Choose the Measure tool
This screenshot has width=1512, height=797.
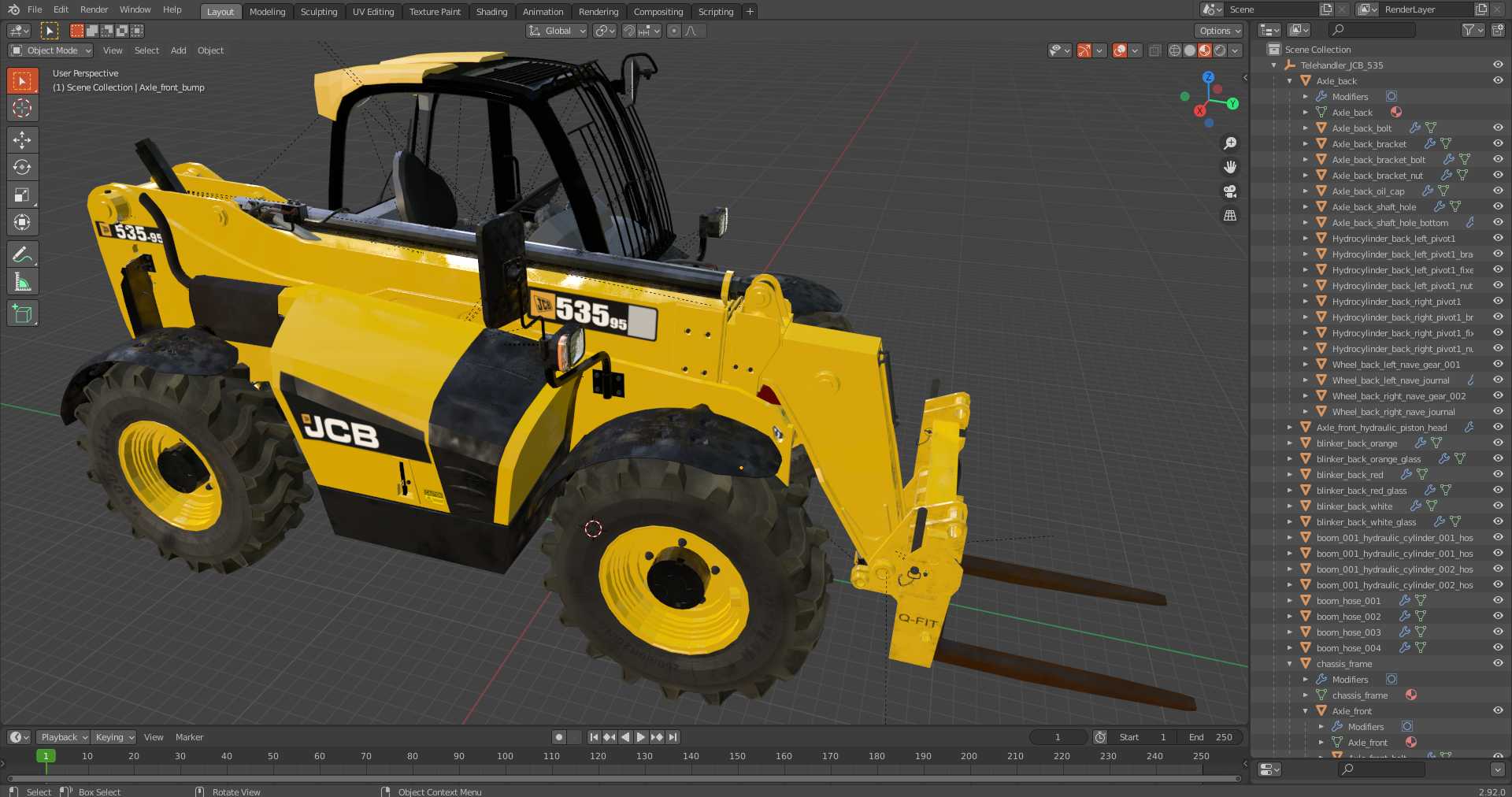[x=22, y=281]
